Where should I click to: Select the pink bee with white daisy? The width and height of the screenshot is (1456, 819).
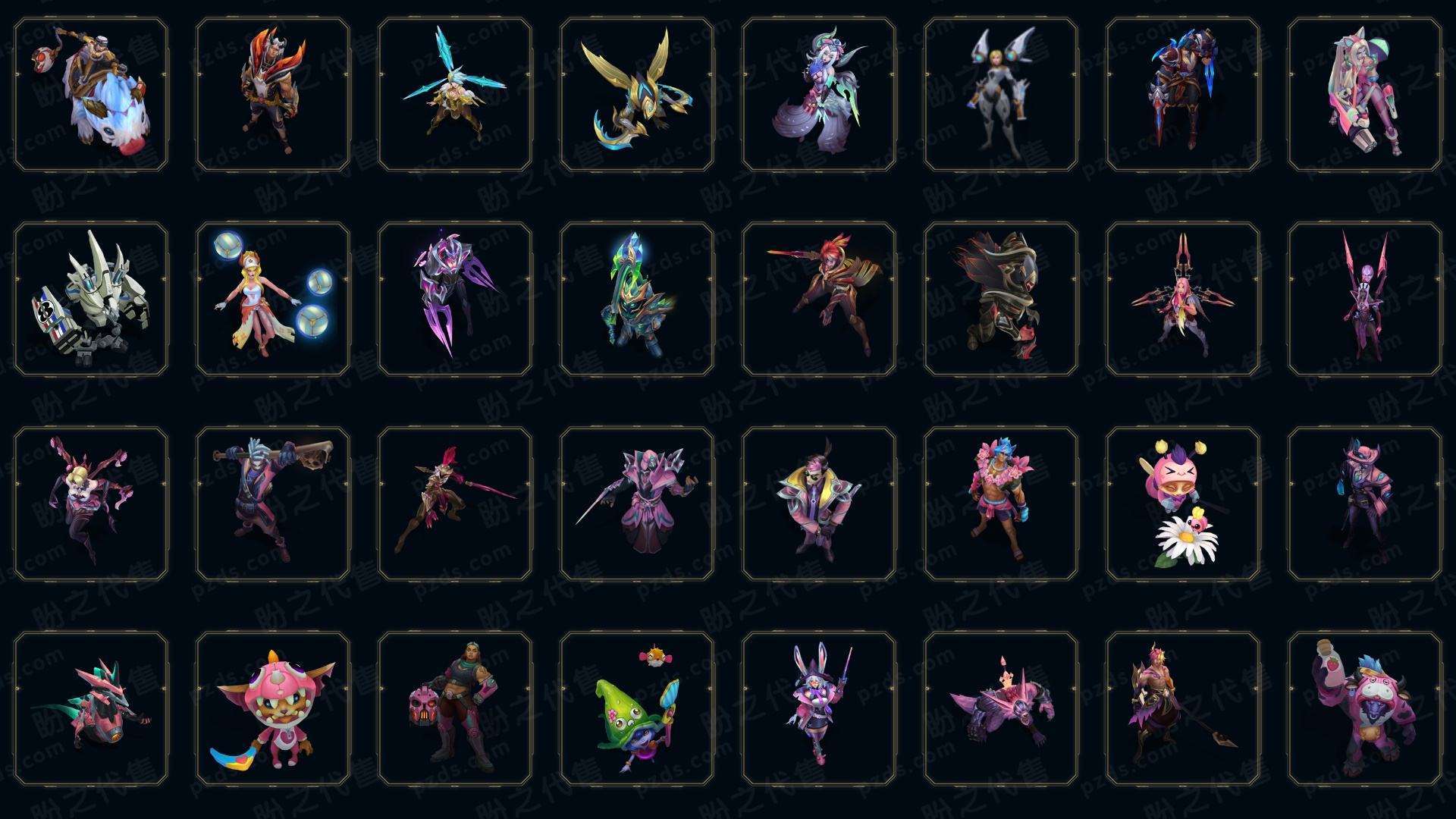coord(1183,504)
